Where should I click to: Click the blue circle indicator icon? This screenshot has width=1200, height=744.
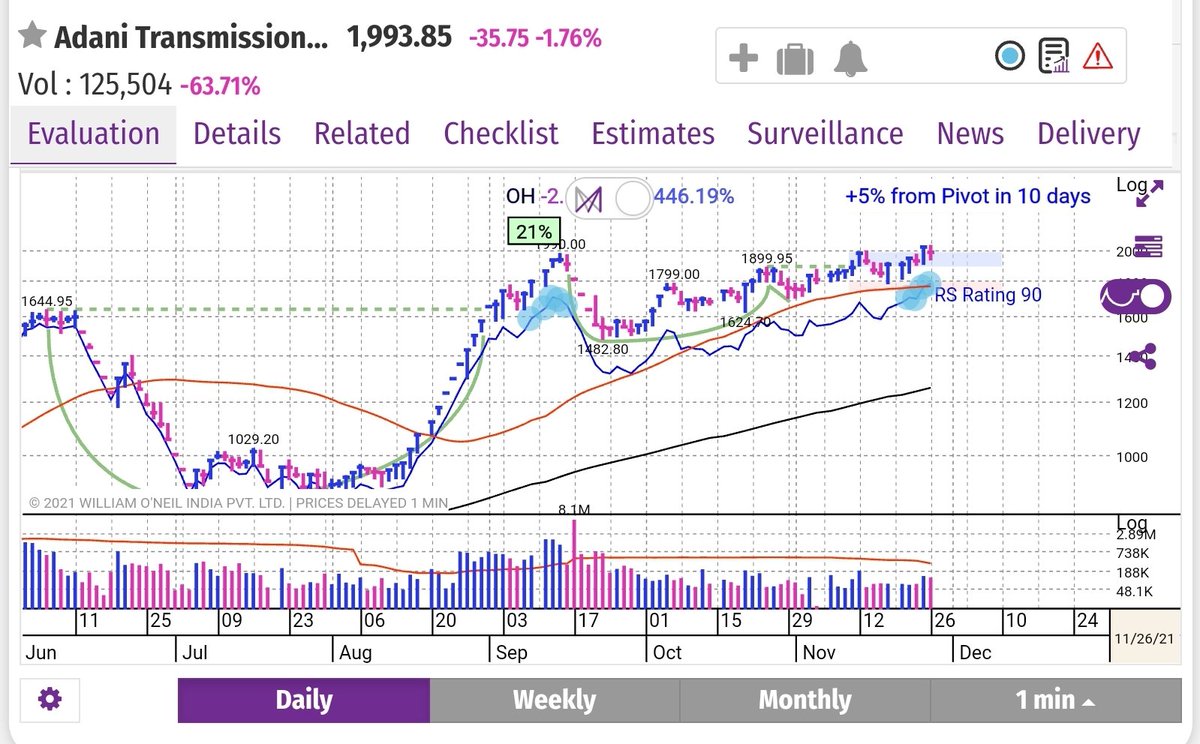[1010, 57]
